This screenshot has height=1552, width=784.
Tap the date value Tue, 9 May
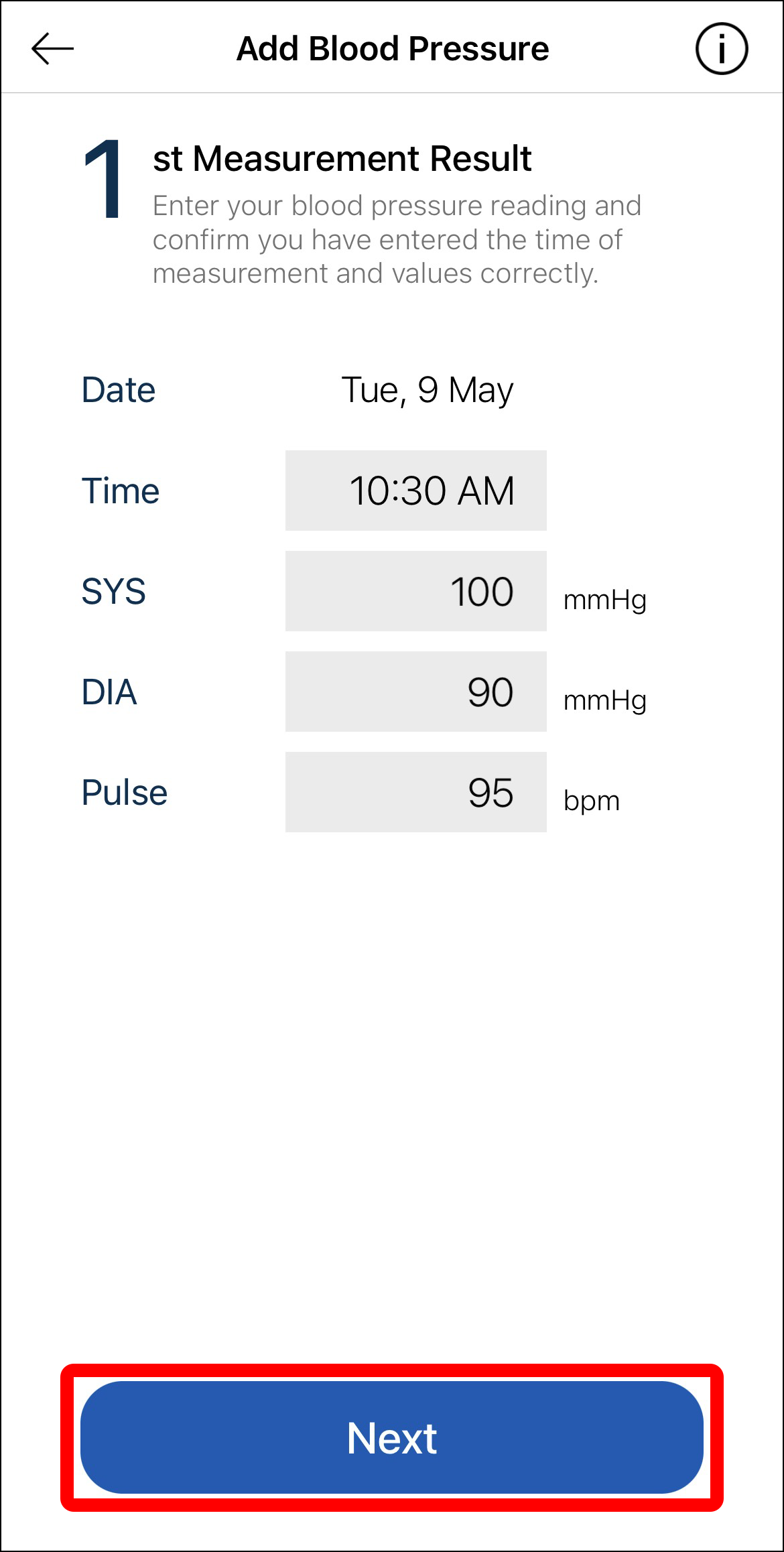428,390
